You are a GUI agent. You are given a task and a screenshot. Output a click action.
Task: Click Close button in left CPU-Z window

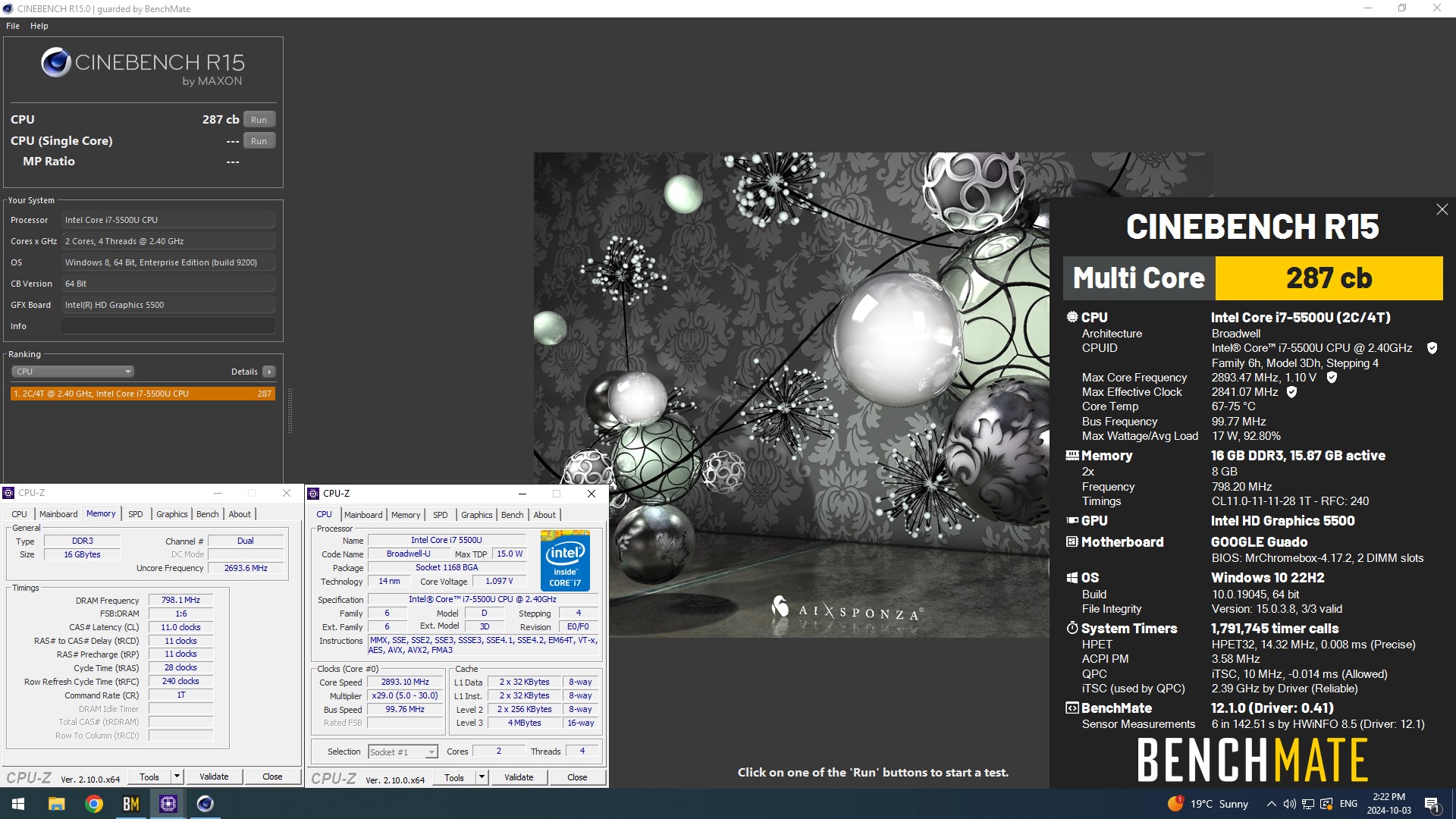coord(272,777)
